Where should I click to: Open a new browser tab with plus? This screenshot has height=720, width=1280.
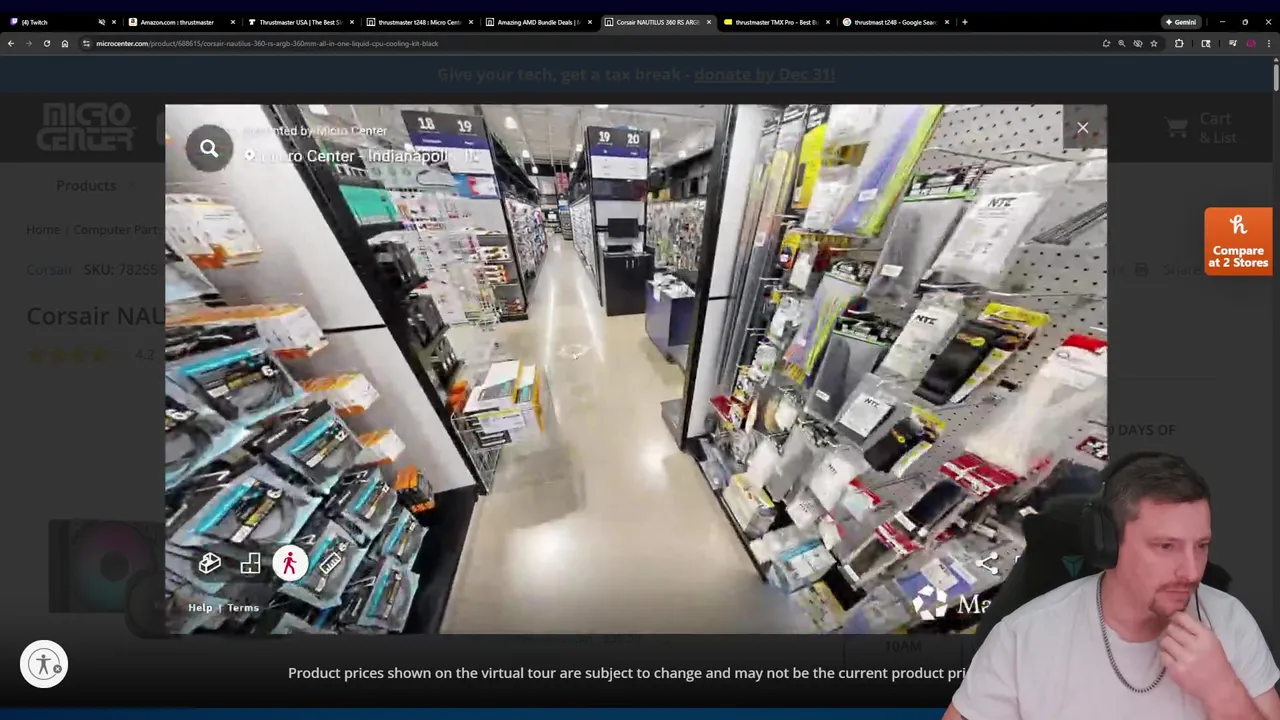(964, 22)
